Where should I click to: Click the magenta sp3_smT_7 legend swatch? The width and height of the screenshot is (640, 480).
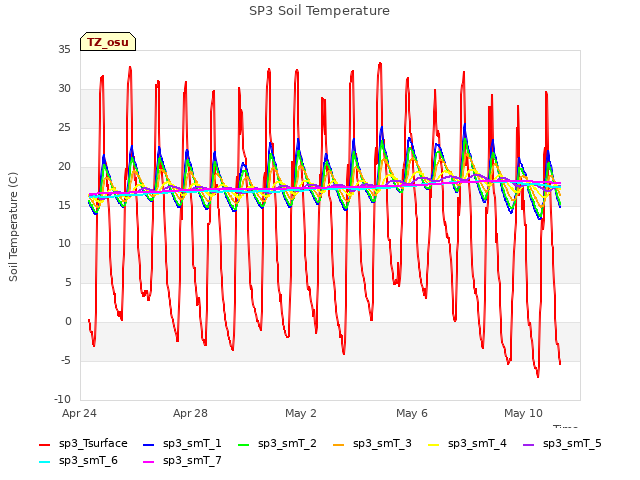[x=149, y=462]
